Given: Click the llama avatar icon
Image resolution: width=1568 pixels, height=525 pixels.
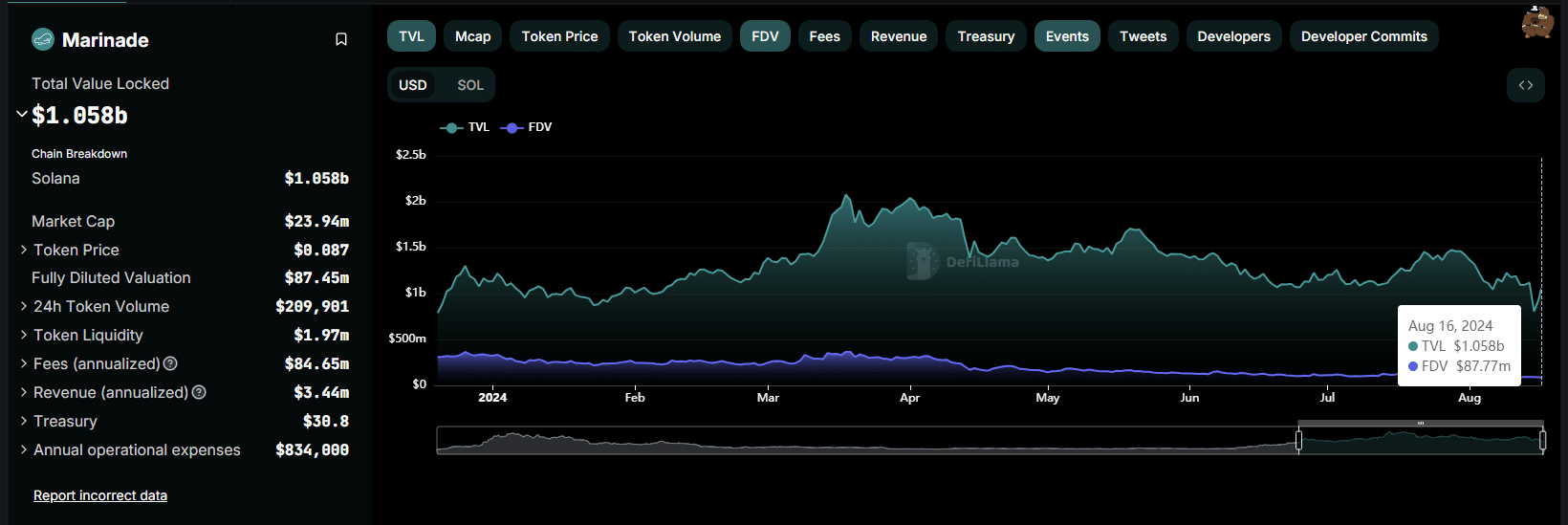Looking at the screenshot, I should pos(1537,22).
